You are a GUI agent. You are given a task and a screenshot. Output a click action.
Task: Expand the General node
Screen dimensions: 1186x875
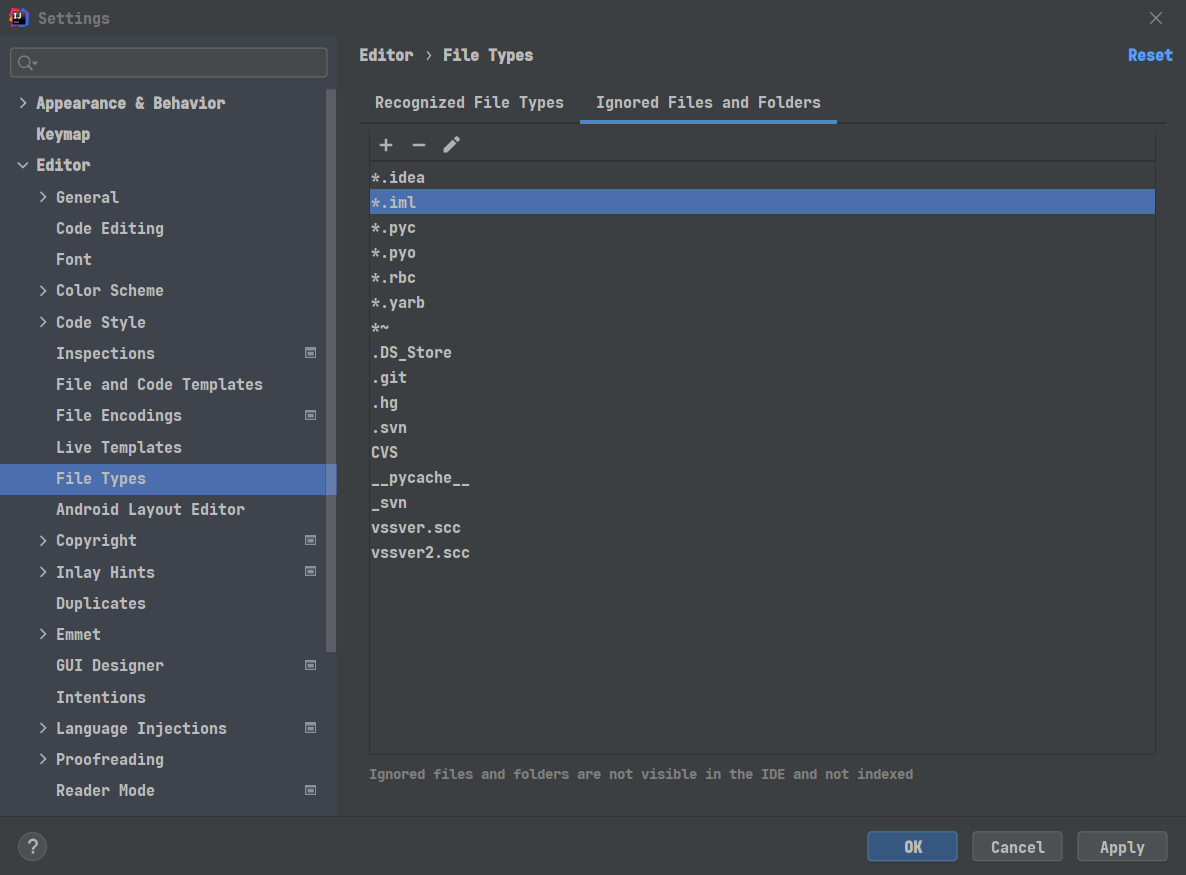pyautogui.click(x=43, y=197)
